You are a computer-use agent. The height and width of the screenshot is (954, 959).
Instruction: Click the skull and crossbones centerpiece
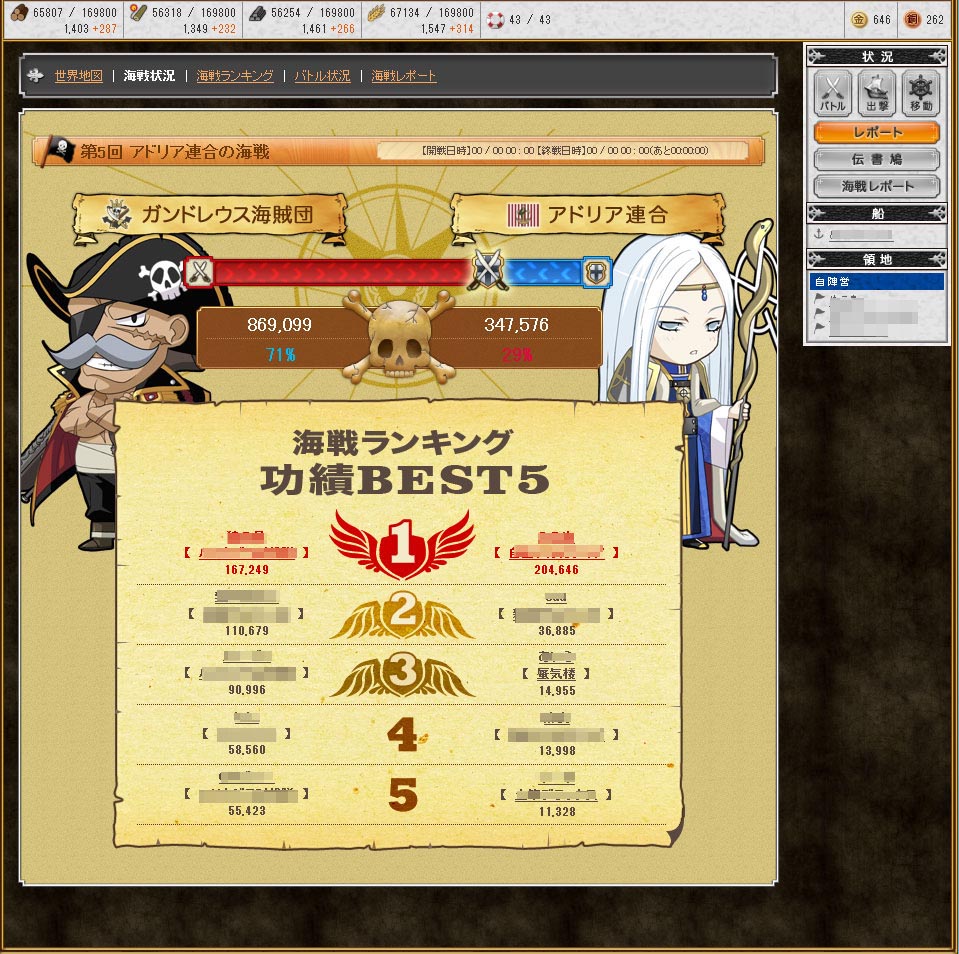(400, 336)
